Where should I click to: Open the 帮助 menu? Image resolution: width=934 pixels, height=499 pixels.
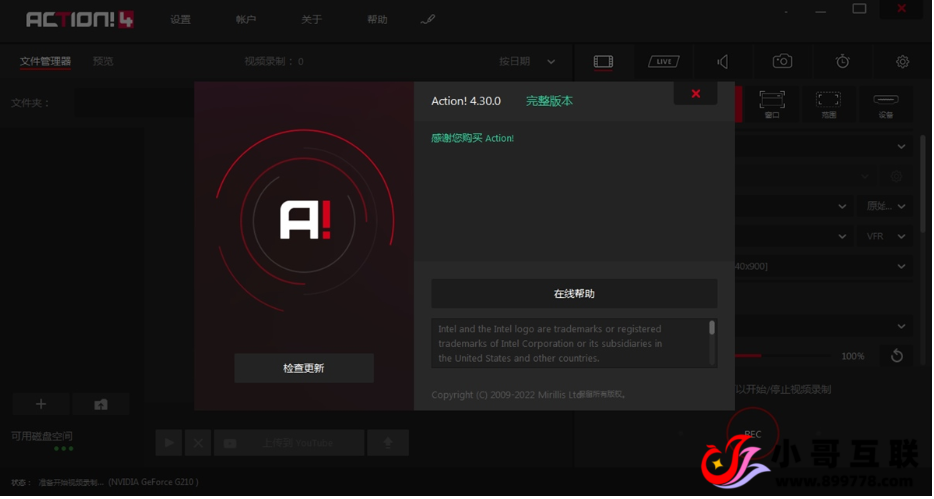pyautogui.click(x=377, y=19)
